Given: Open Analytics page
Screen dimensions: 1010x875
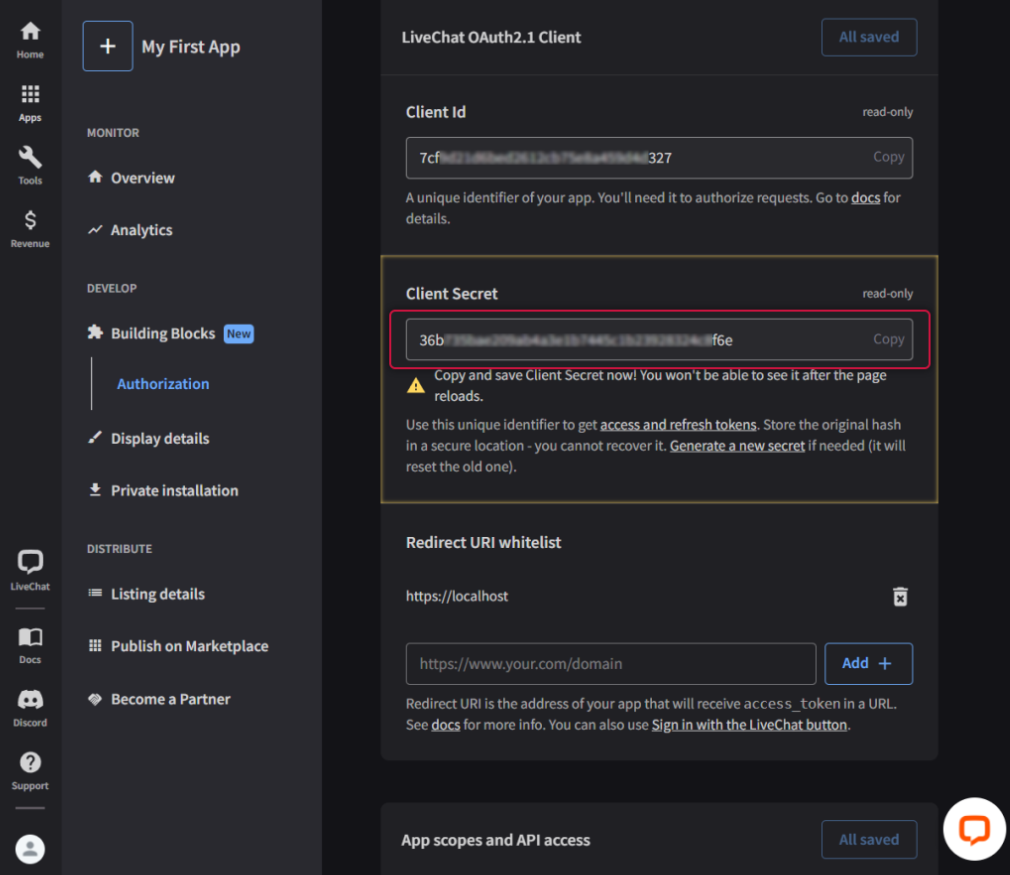Looking at the screenshot, I should (x=141, y=230).
